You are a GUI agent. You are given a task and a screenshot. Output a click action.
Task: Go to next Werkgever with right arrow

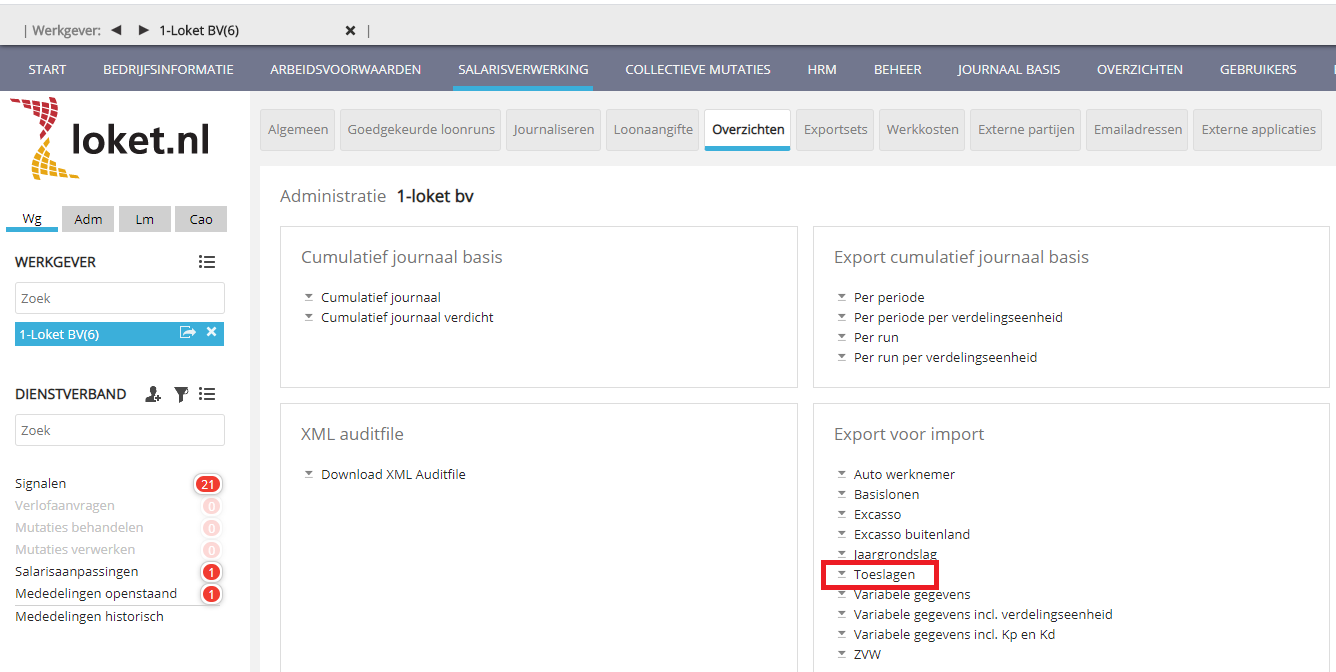click(x=144, y=30)
